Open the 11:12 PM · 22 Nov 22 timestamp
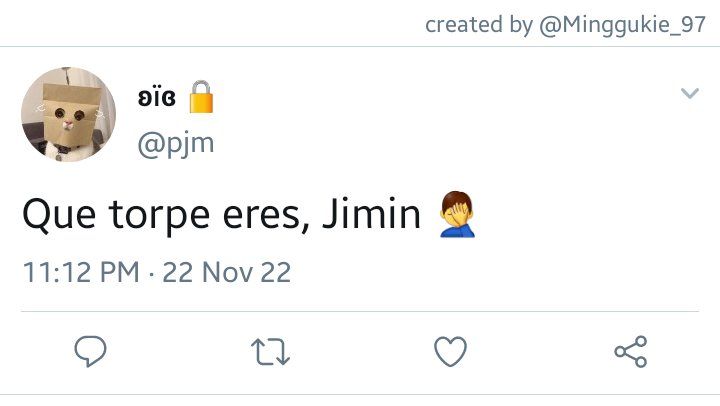Screen dimensions: 720x406 157,272
